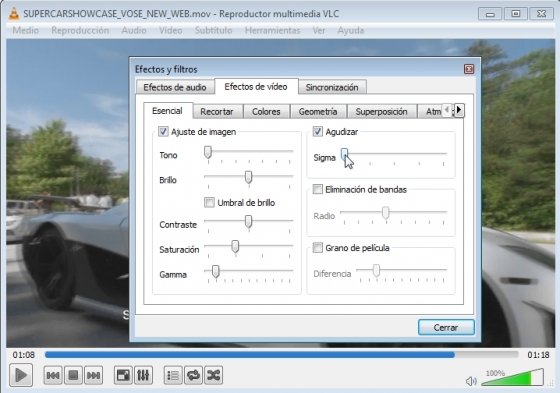Minimize the VLC window
The width and height of the screenshot is (560, 393).
490,14
